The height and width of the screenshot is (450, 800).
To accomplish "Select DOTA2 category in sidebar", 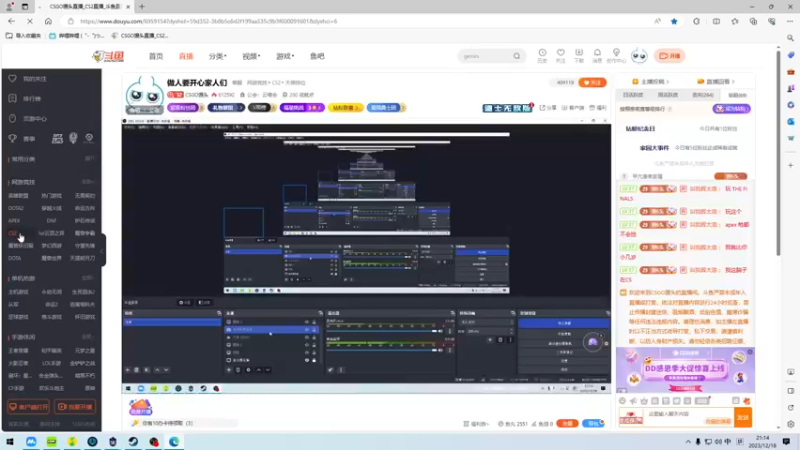I will tap(15, 208).
